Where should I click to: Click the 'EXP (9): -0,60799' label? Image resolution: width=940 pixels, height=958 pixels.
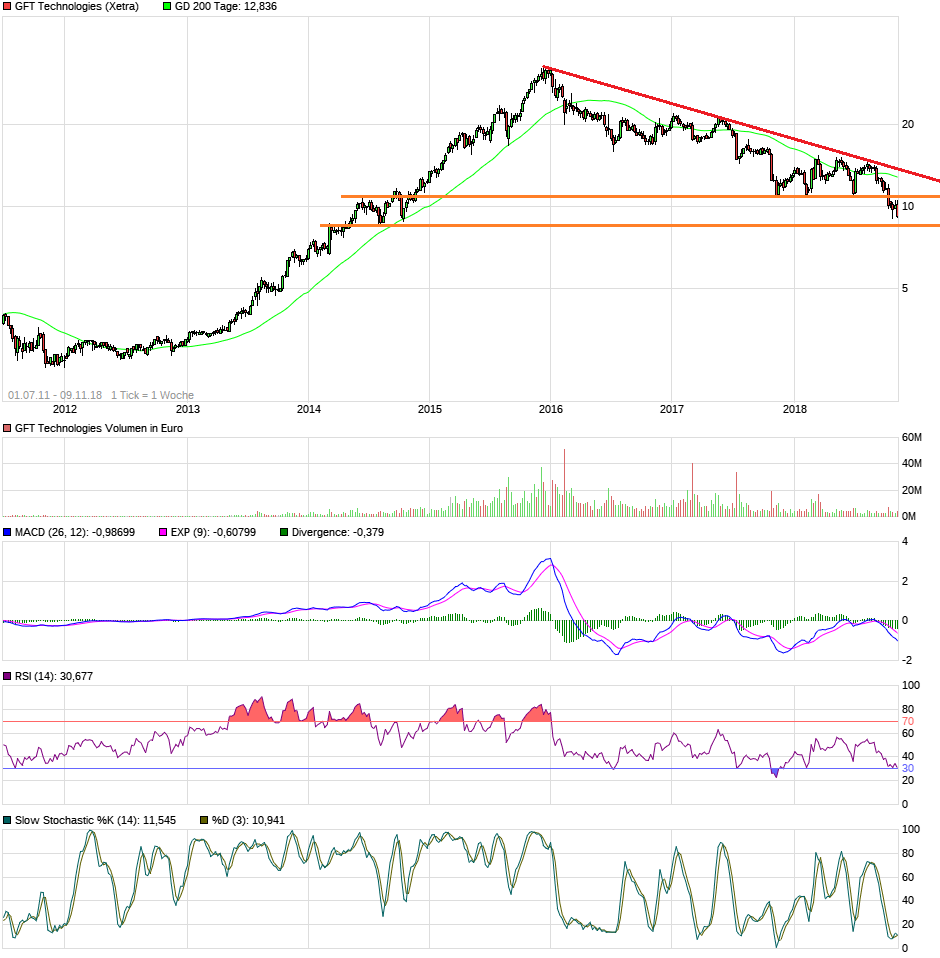click(213, 533)
